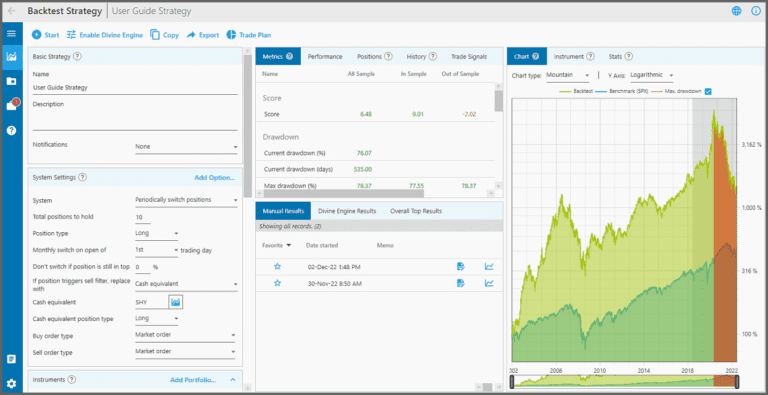Open the folder icon in sidebar
768x395 pixels.
tap(11, 81)
